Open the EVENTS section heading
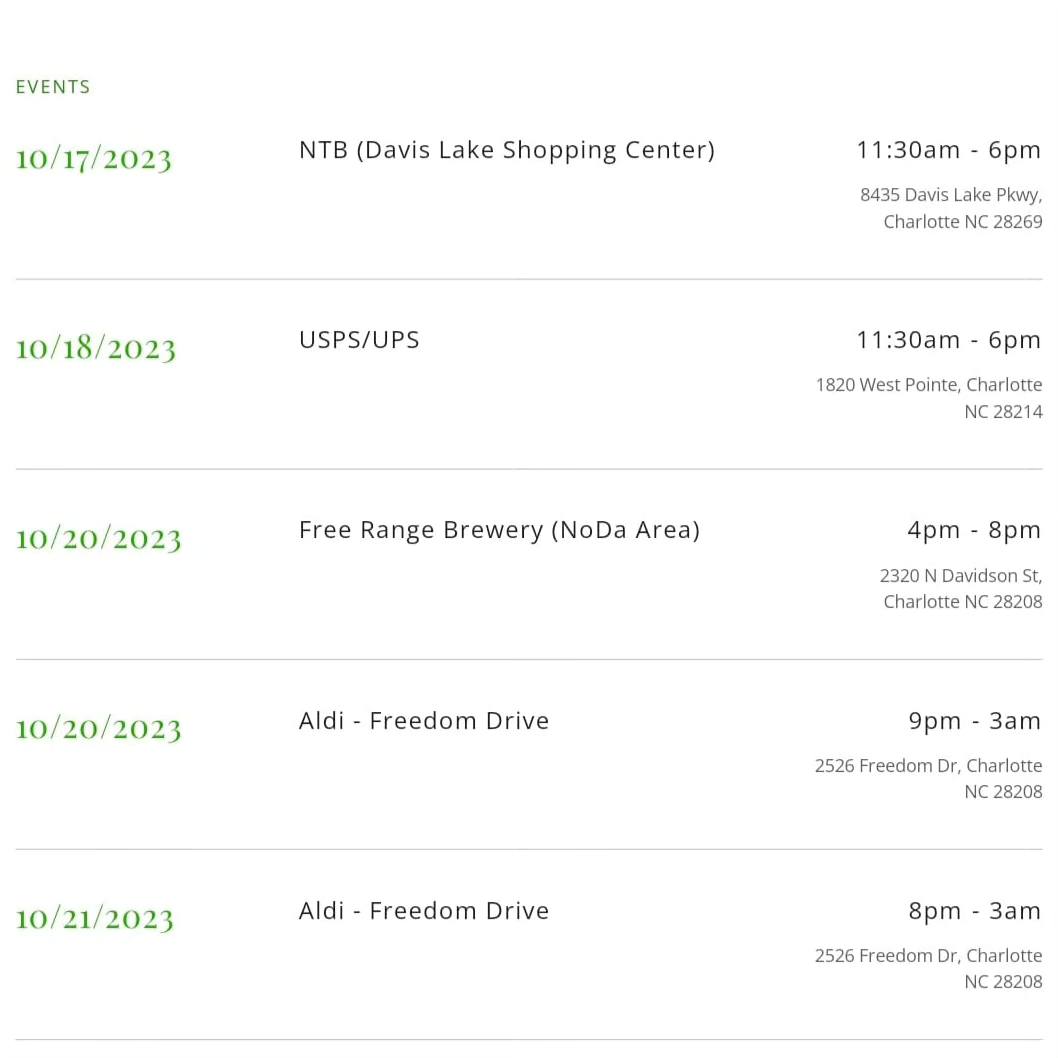1058x1058 pixels. pyautogui.click(x=53, y=87)
